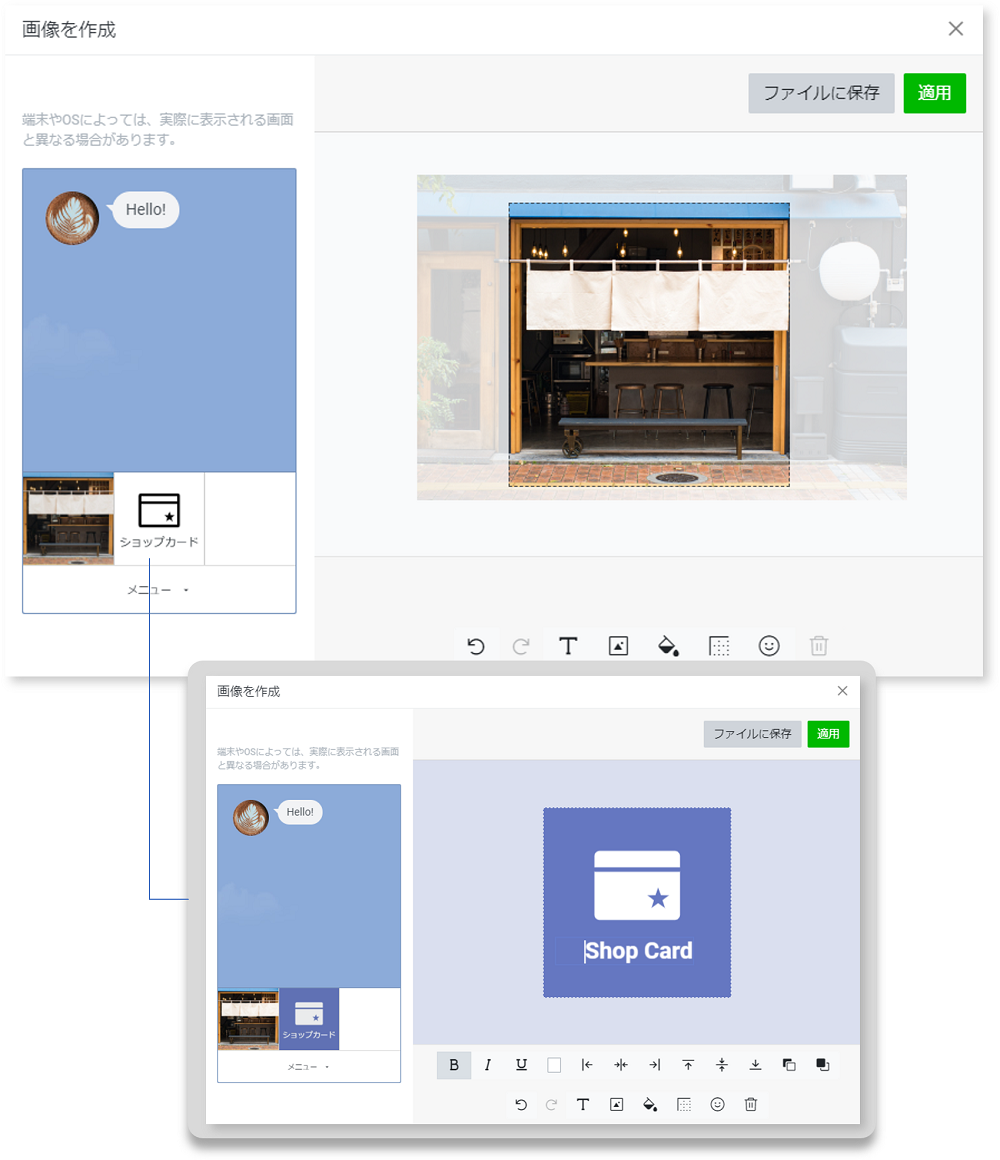Align the object to the bottom edge
Viewport: 1000px width, 1160px height.
point(755,1065)
